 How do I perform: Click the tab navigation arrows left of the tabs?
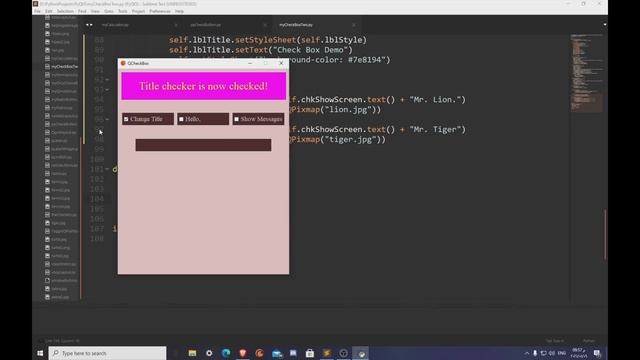point(89,25)
